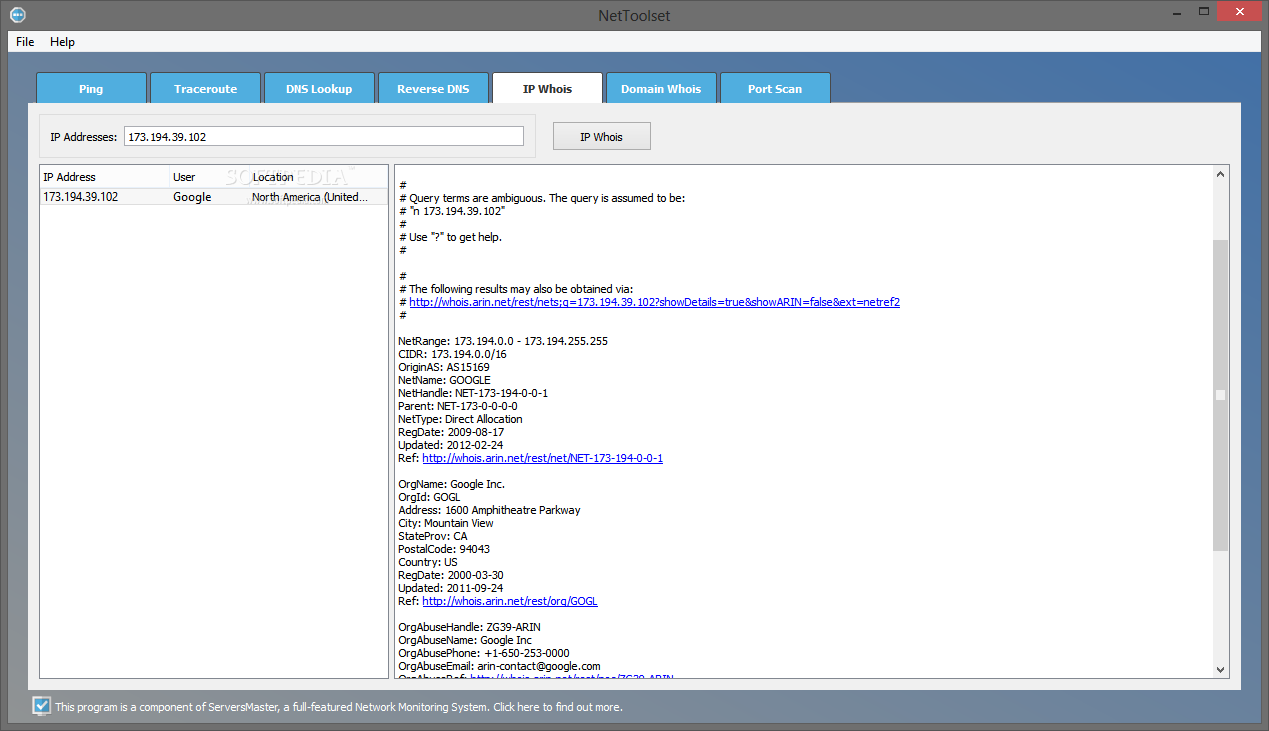Open the whois.arin.net rest/nets query link
The image size is (1269, 731).
click(x=654, y=302)
